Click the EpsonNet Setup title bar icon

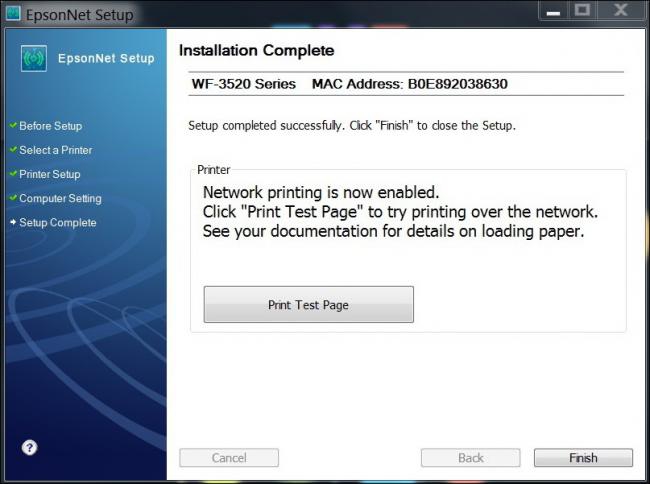click(13, 13)
